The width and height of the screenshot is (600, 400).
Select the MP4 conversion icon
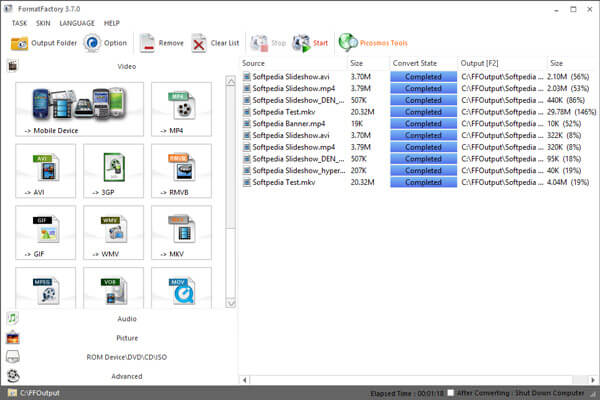[x=181, y=109]
